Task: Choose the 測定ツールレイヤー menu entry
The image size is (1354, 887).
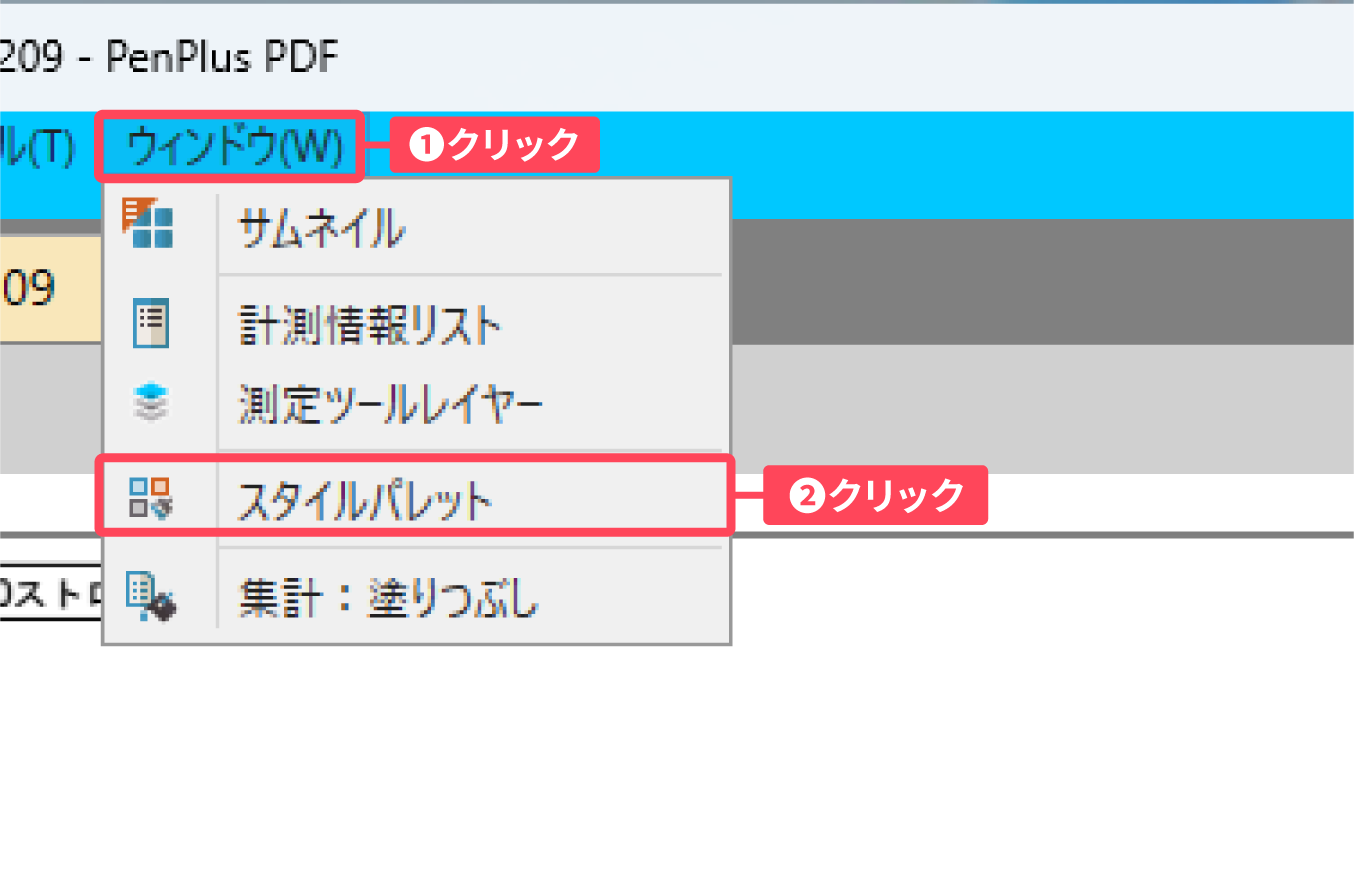Action: [390, 405]
